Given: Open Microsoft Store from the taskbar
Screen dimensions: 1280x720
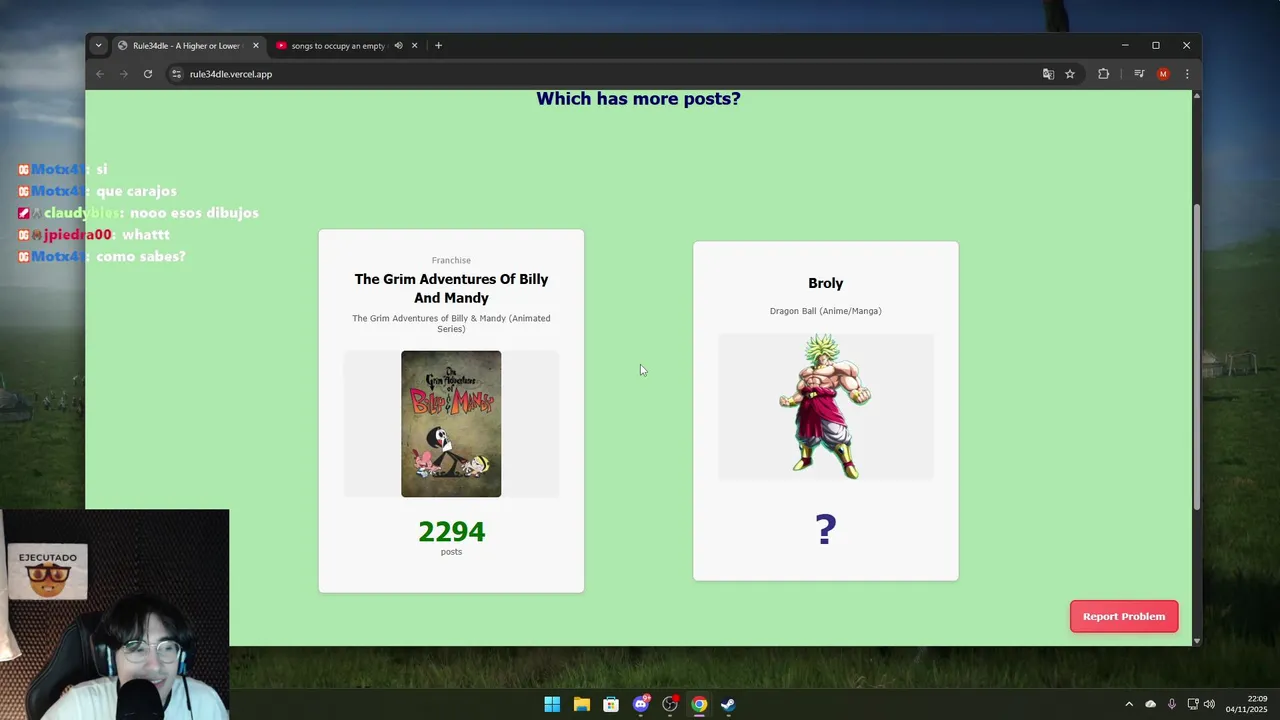Looking at the screenshot, I should (x=611, y=704).
